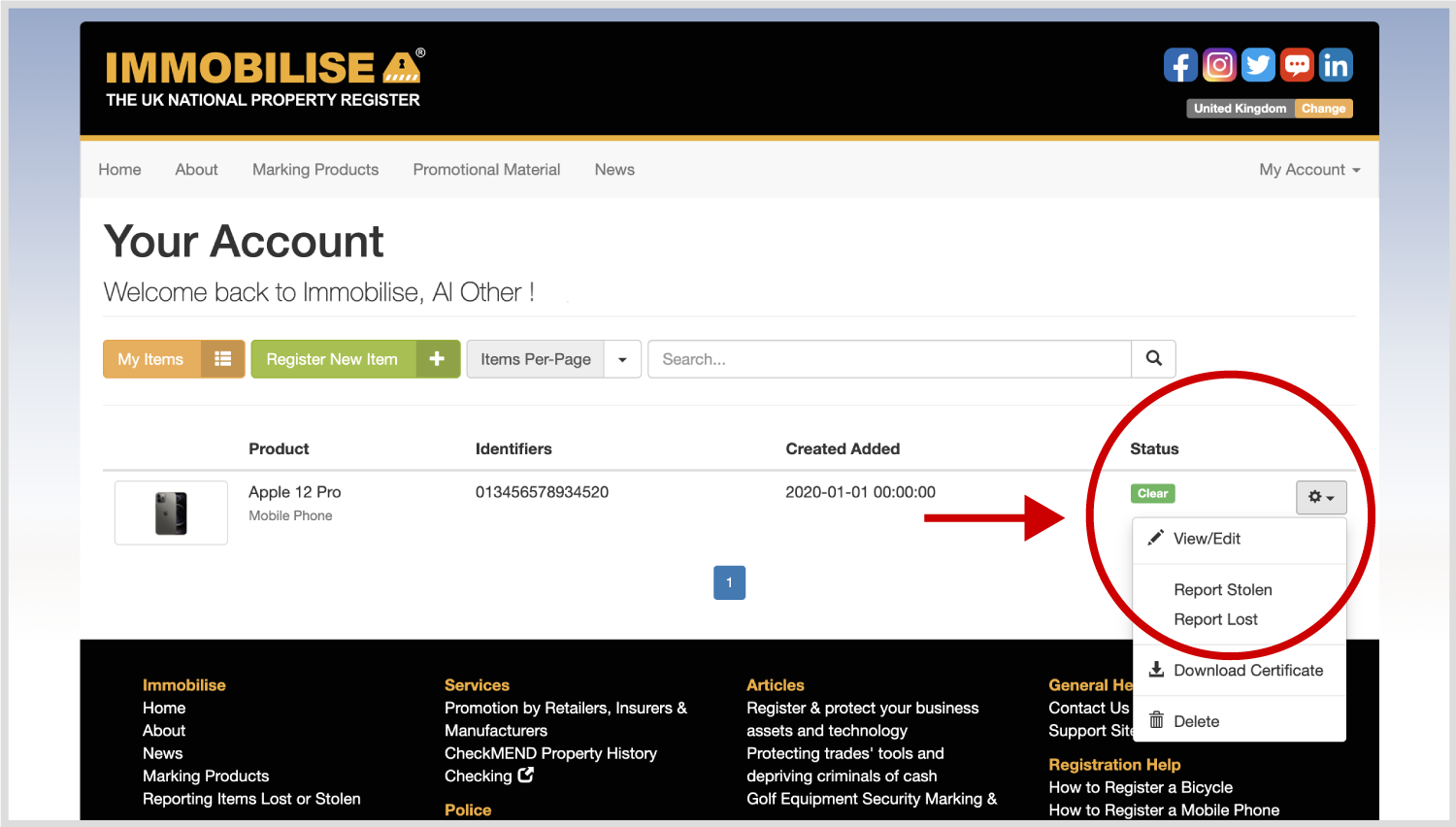
Task: Click the Apple 12 Pro product name
Action: 295,492
